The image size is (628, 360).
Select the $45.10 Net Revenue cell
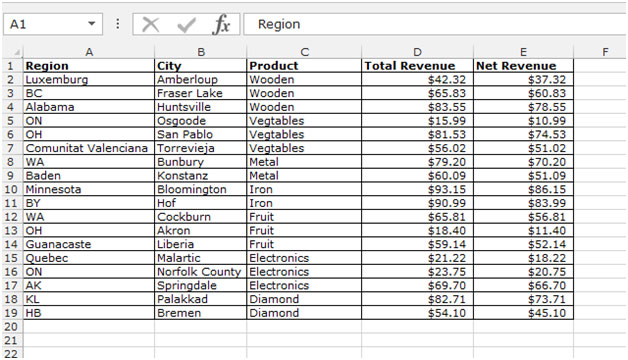click(523, 313)
